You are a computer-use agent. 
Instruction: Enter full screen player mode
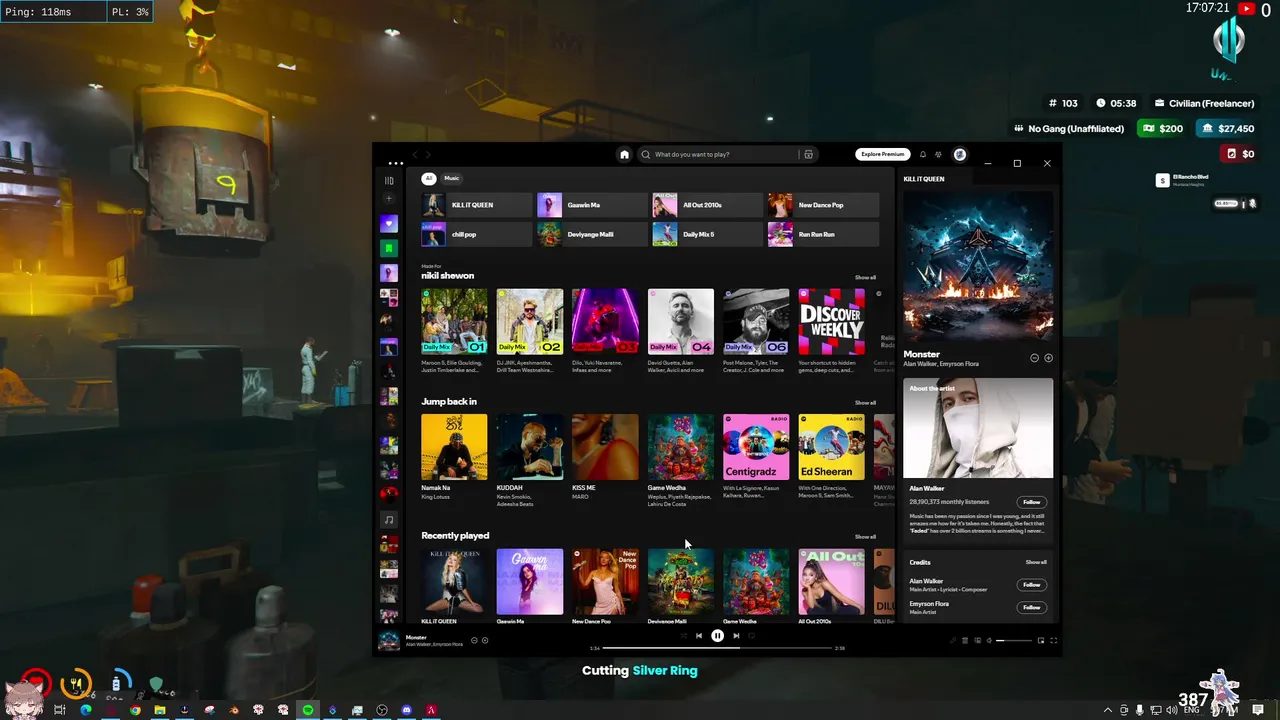click(x=1053, y=640)
